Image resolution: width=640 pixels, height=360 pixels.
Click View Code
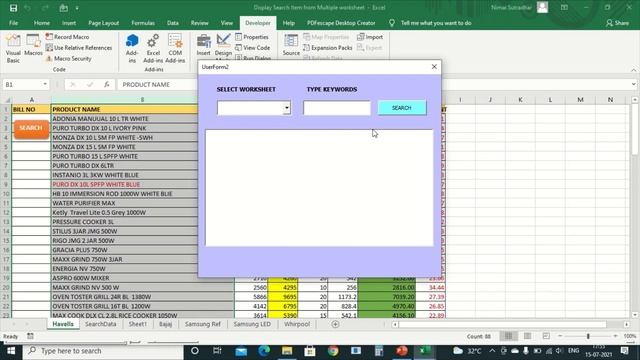coord(253,48)
